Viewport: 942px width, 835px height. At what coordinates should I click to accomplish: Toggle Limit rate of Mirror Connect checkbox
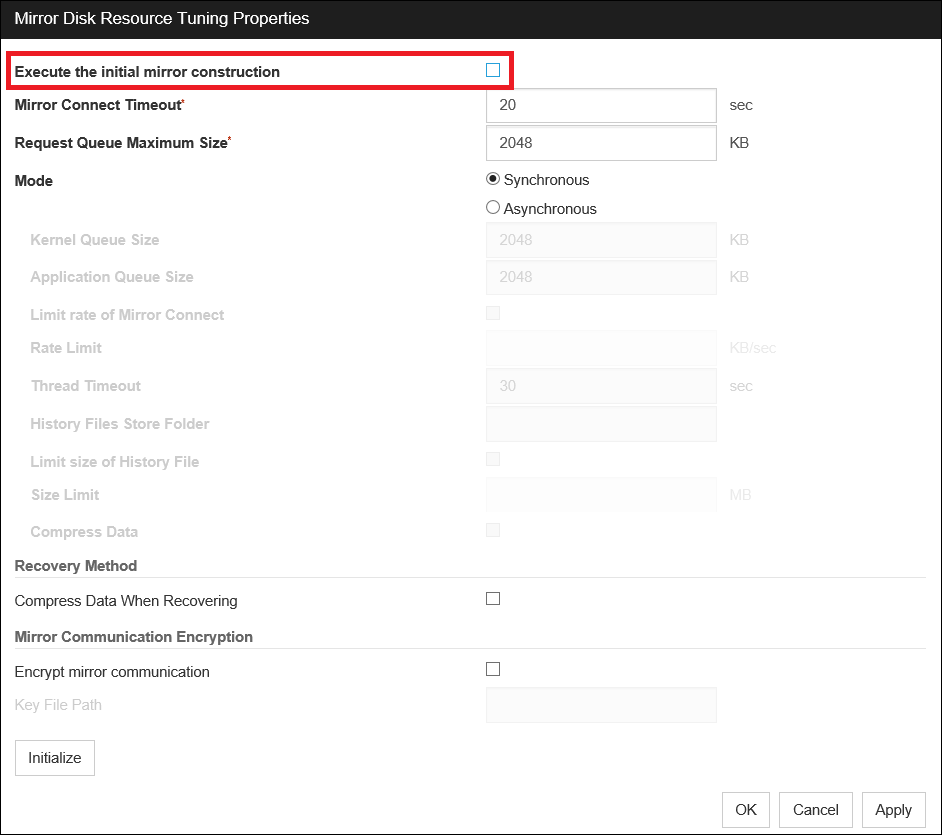pos(492,313)
